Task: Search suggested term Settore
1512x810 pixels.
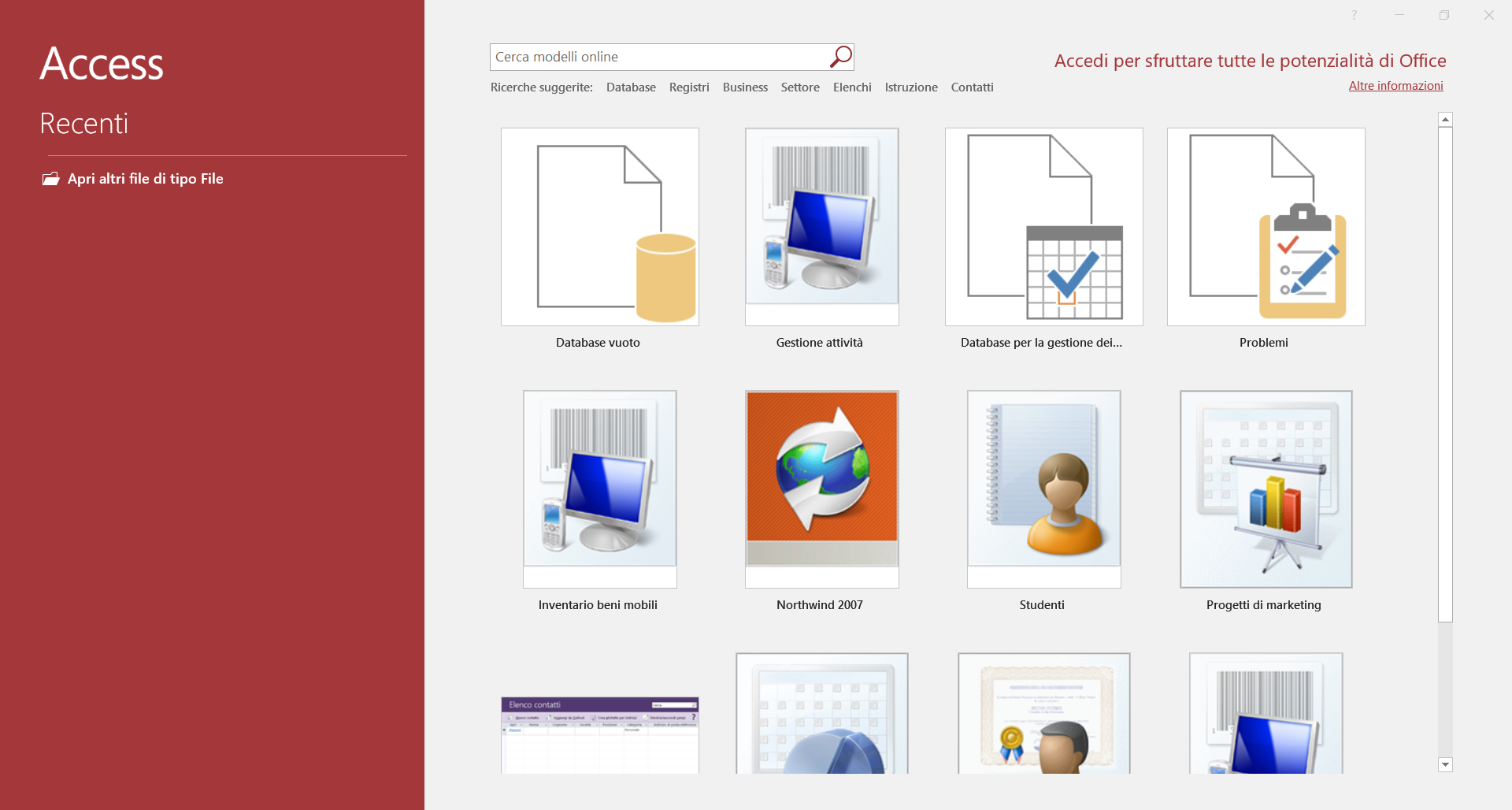Action: pos(800,87)
